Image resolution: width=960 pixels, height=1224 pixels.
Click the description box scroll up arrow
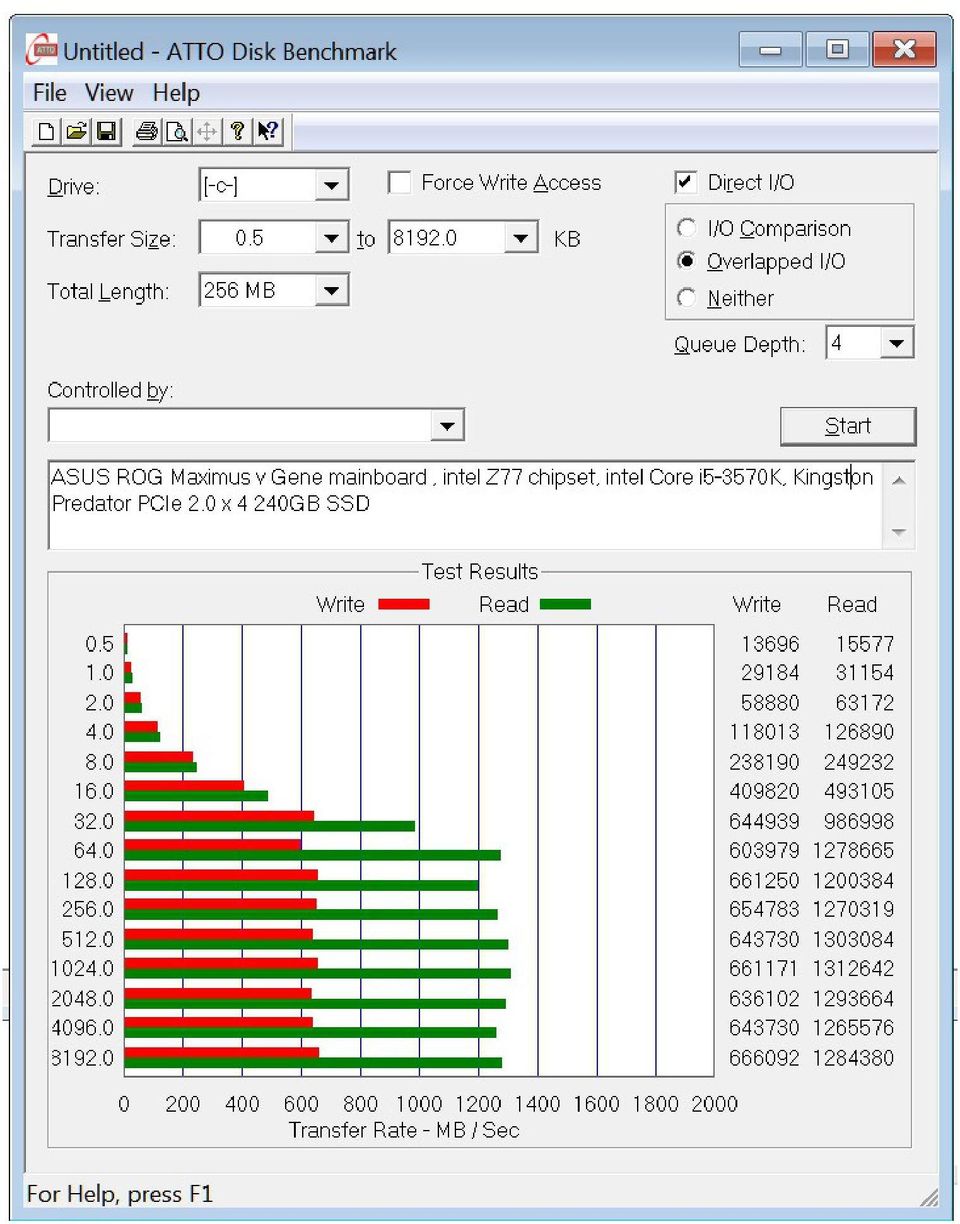(x=898, y=480)
